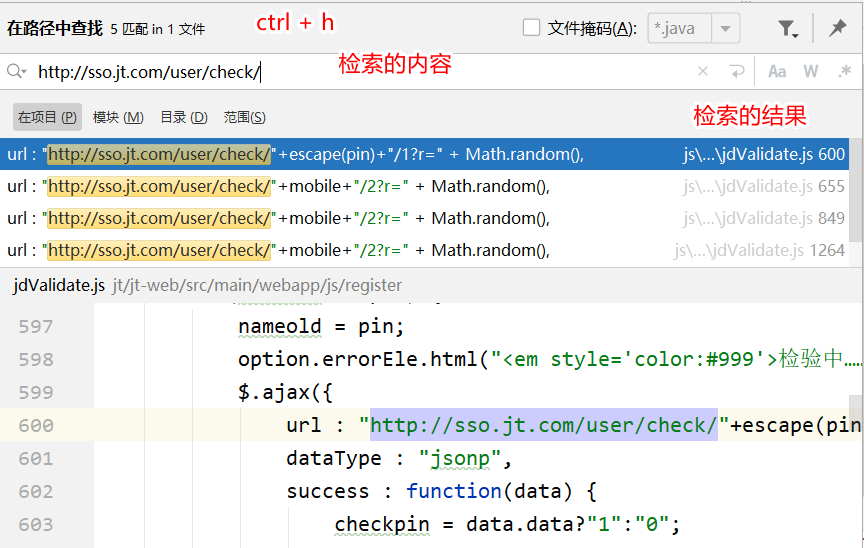This screenshot has width=864, height=548.
Task: Select the 目录 (D) scope tab
Action: (184, 117)
